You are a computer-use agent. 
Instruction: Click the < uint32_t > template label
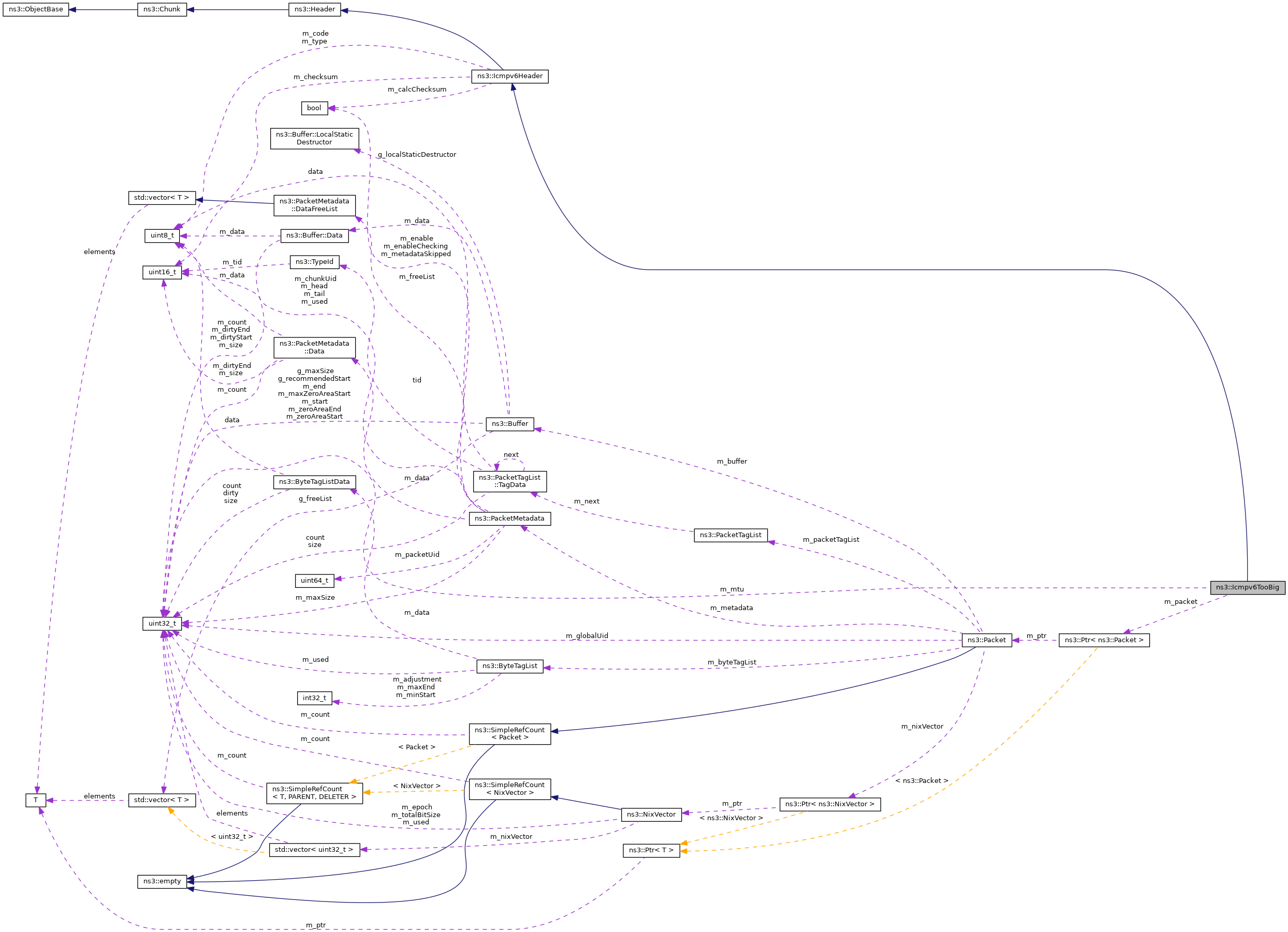pos(232,837)
